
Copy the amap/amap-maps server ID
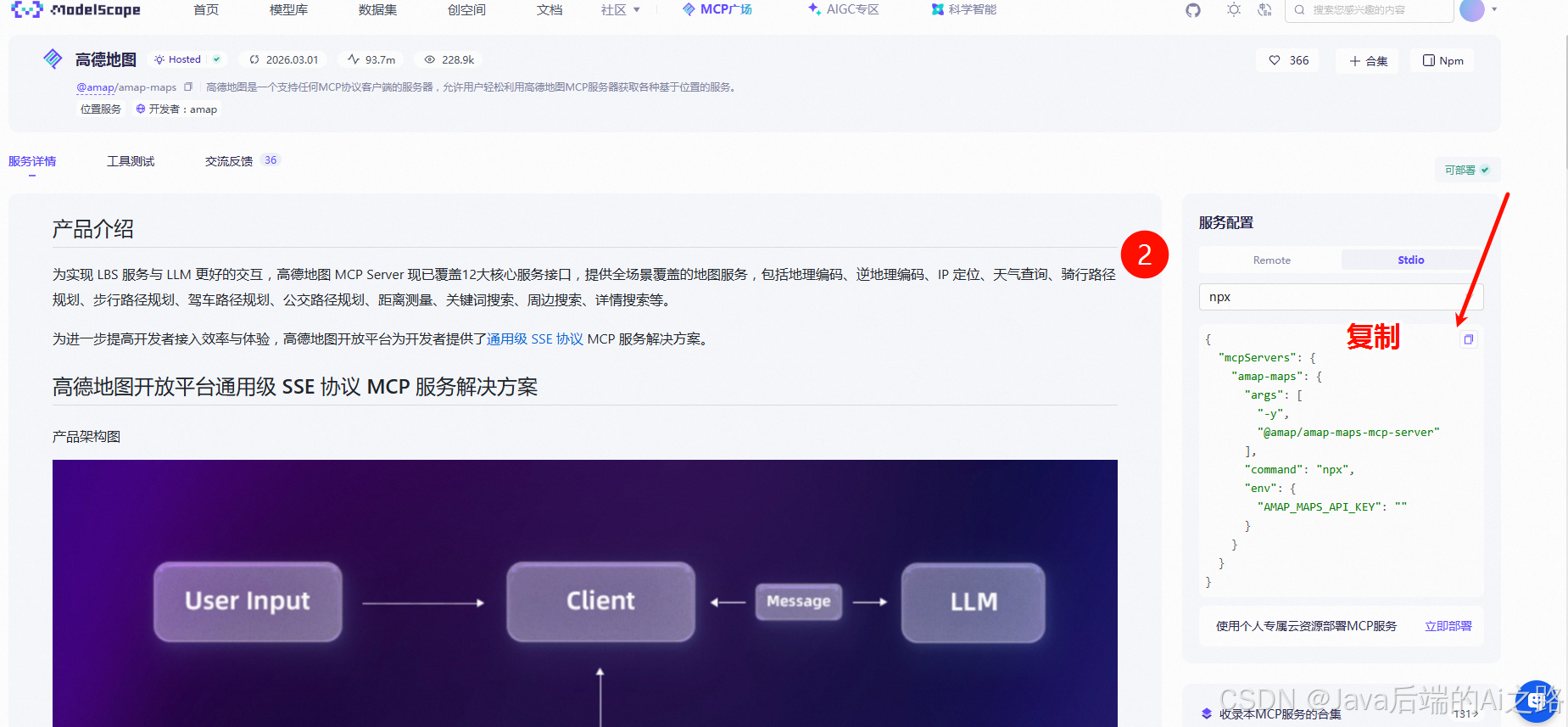[x=188, y=87]
